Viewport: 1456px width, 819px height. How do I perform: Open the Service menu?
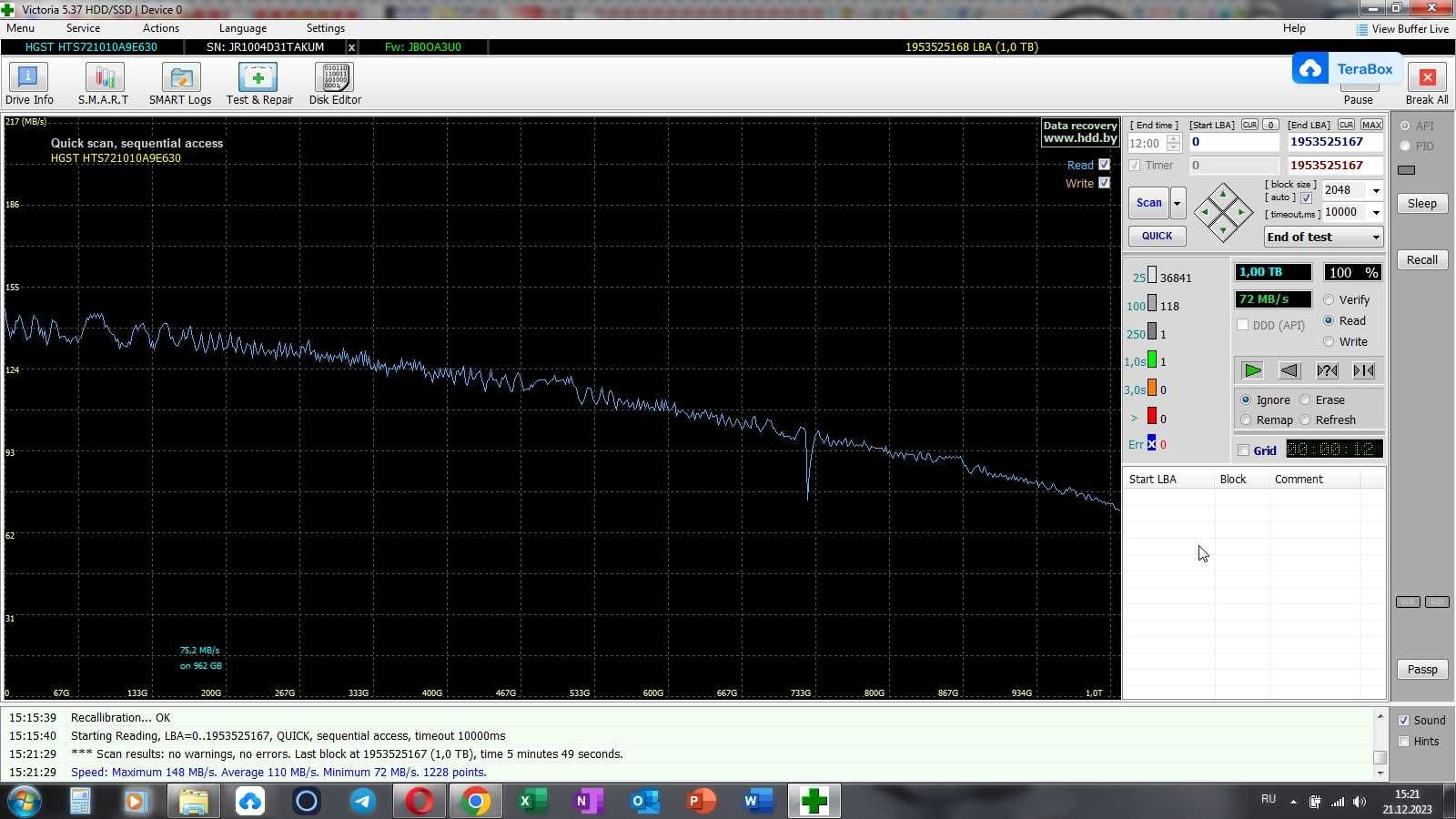[83, 28]
